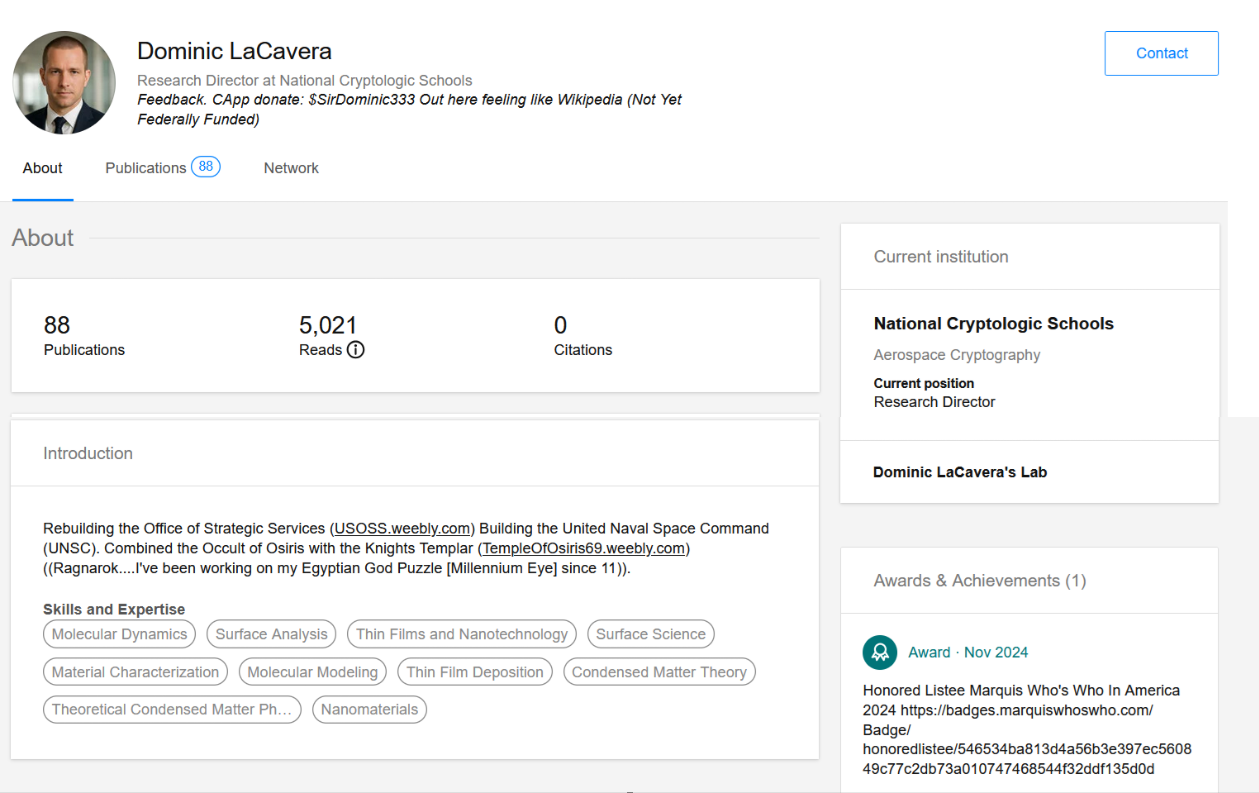Open Dominic LaCavera's profile photo
The image size is (1259, 793).
click(64, 82)
